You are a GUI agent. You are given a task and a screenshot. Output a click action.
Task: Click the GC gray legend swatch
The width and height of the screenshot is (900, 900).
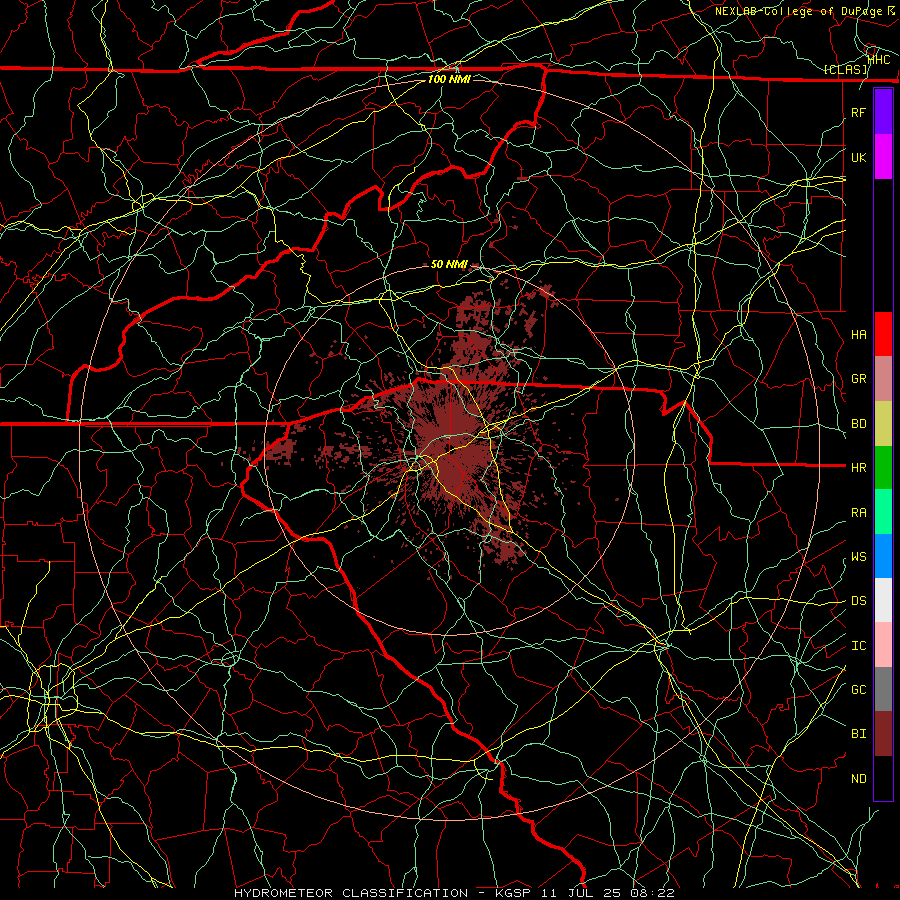(883, 689)
